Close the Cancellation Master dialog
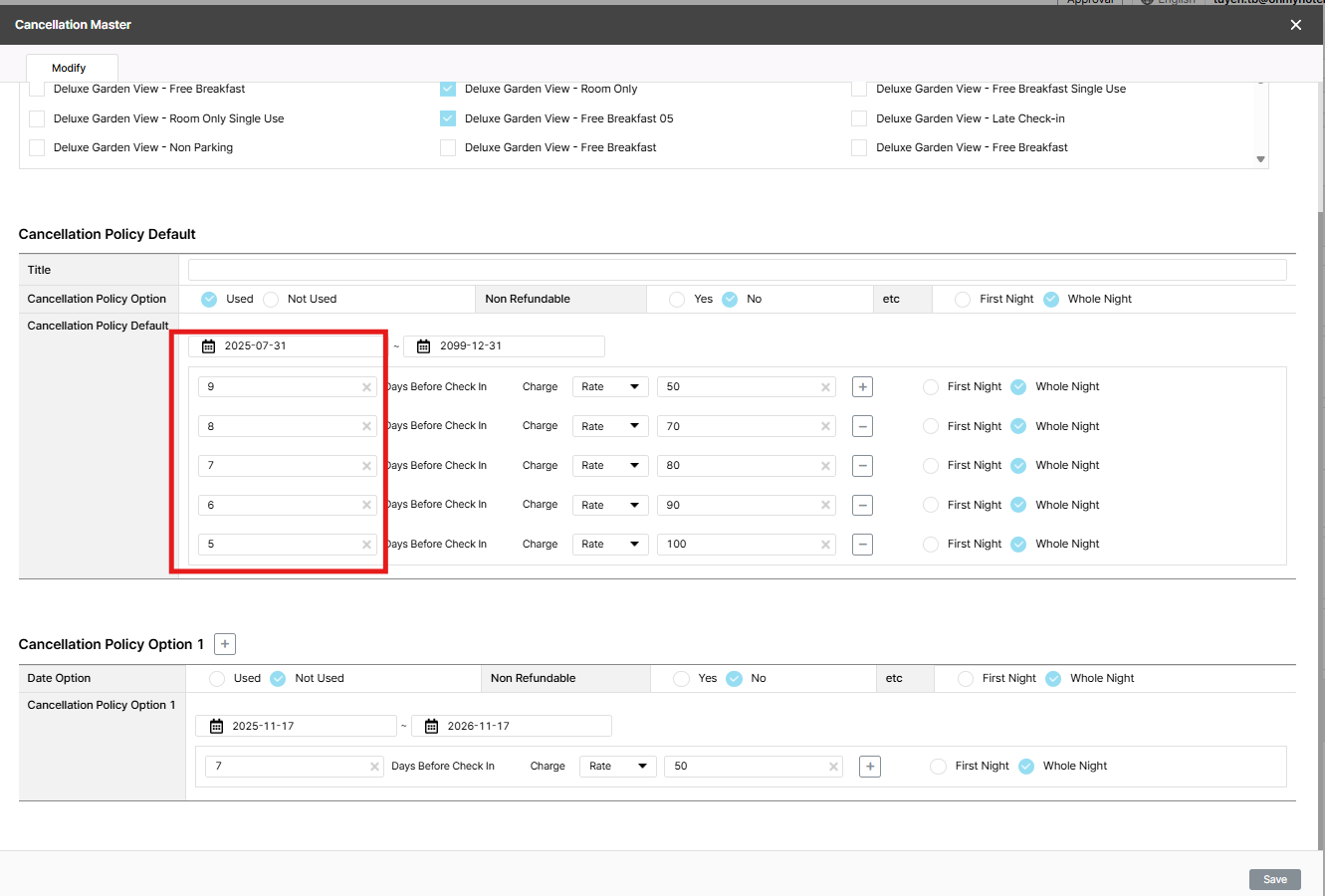Viewport: 1325px width, 896px height. (1295, 25)
